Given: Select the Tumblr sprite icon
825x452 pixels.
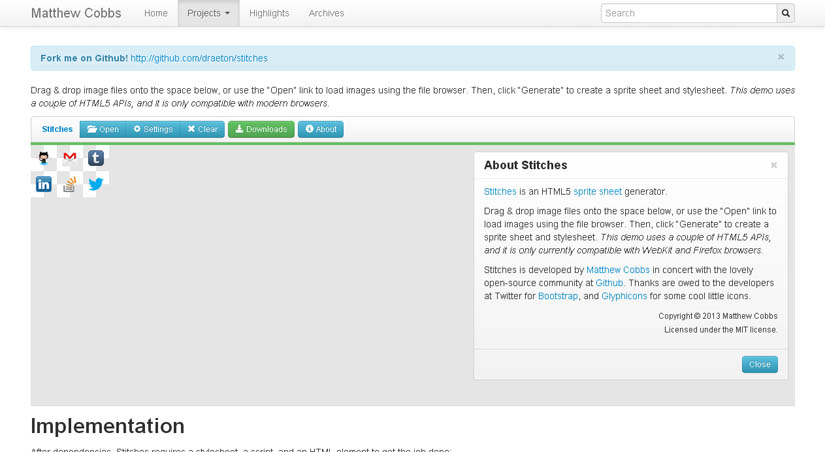Looking at the screenshot, I should point(96,158).
